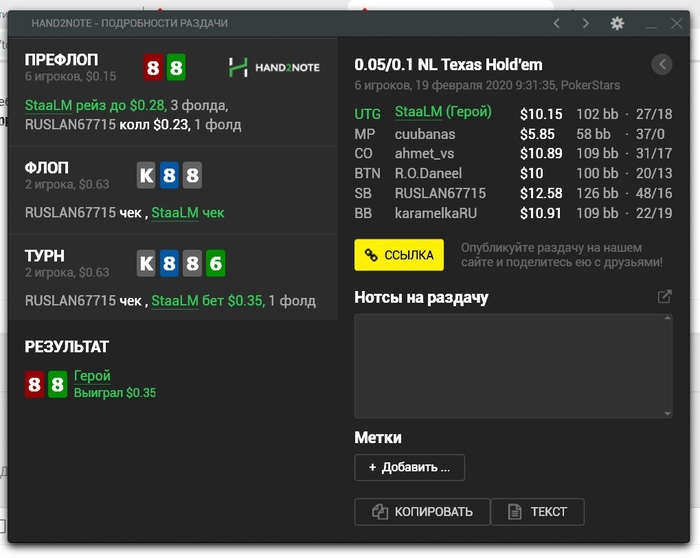
Task: Click the Нотсы на раздачу heading
Action: 421,298
